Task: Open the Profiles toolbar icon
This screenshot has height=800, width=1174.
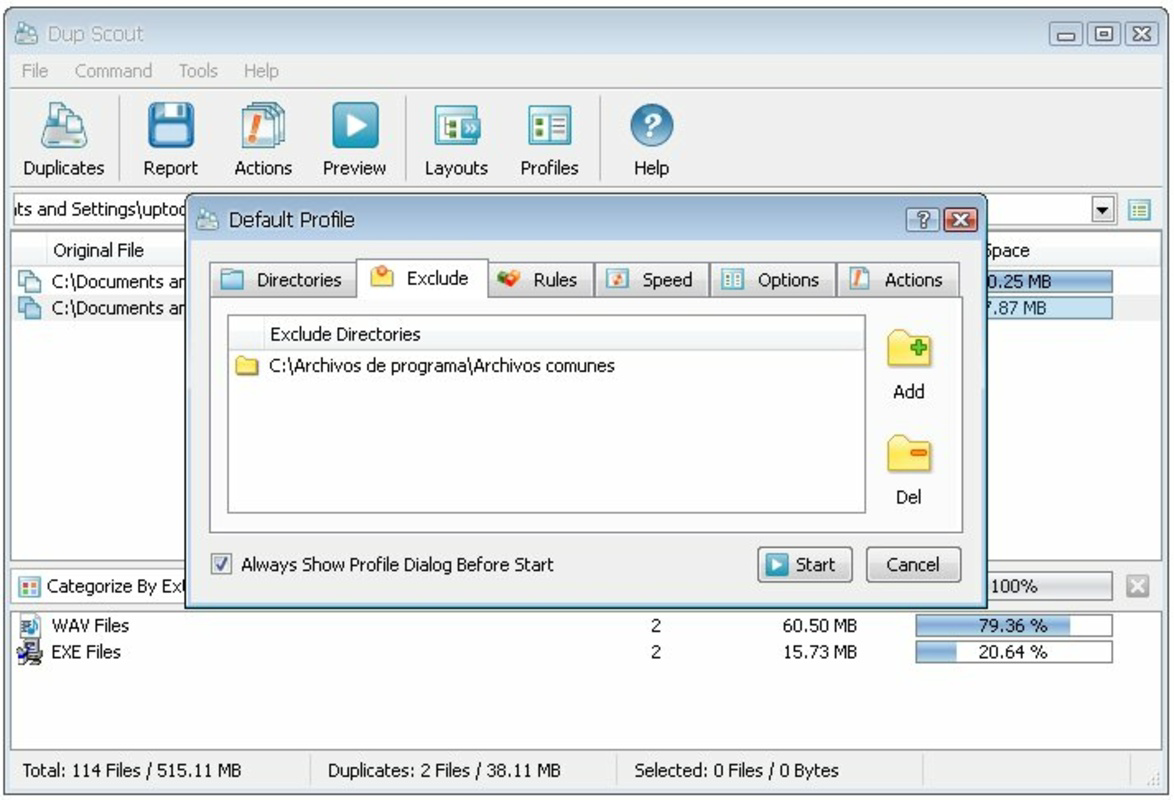Action: (550, 125)
